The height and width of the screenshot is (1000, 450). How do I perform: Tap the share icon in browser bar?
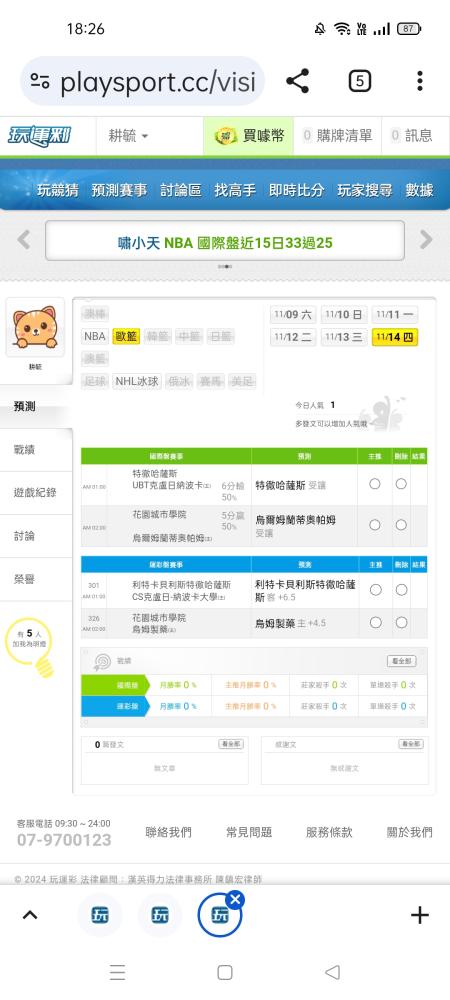tap(297, 82)
